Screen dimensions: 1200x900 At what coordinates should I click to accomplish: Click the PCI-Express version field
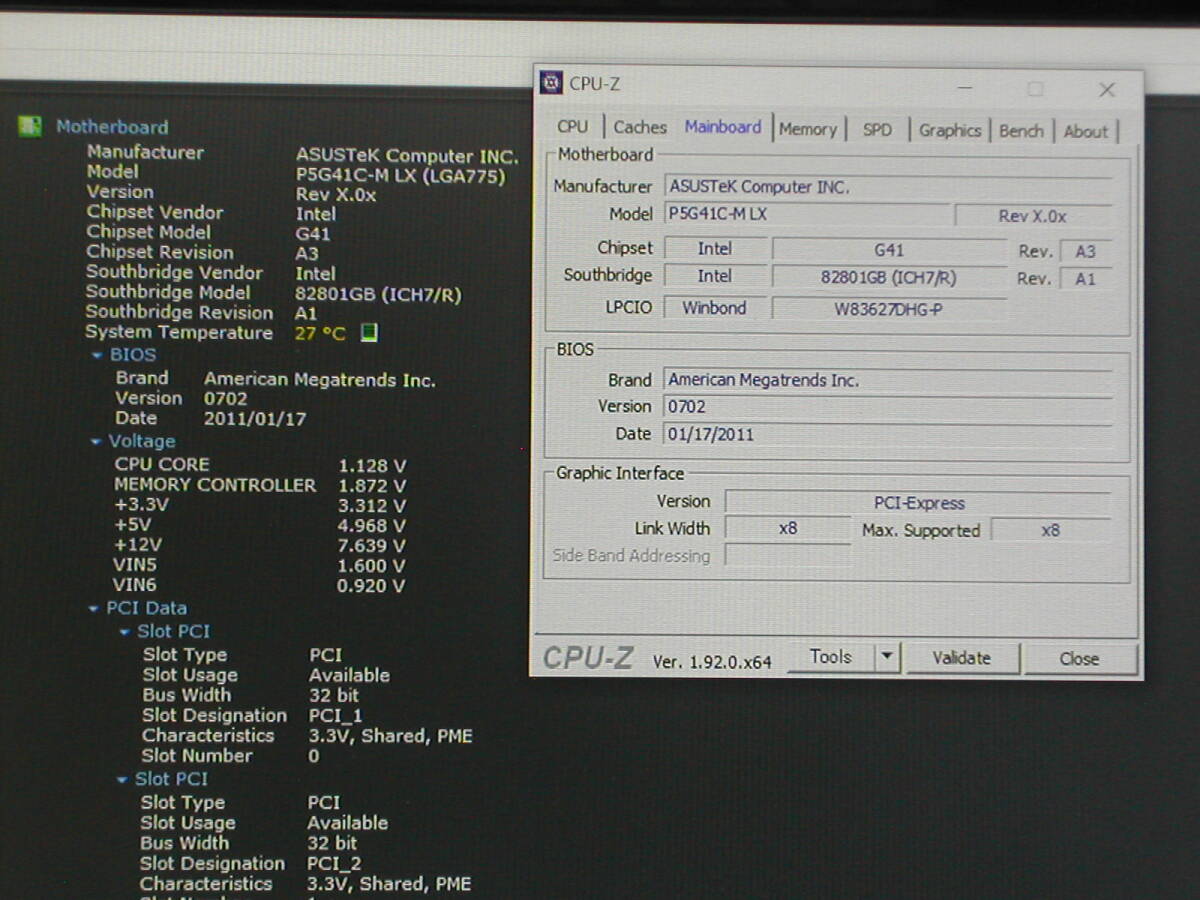[x=918, y=503]
